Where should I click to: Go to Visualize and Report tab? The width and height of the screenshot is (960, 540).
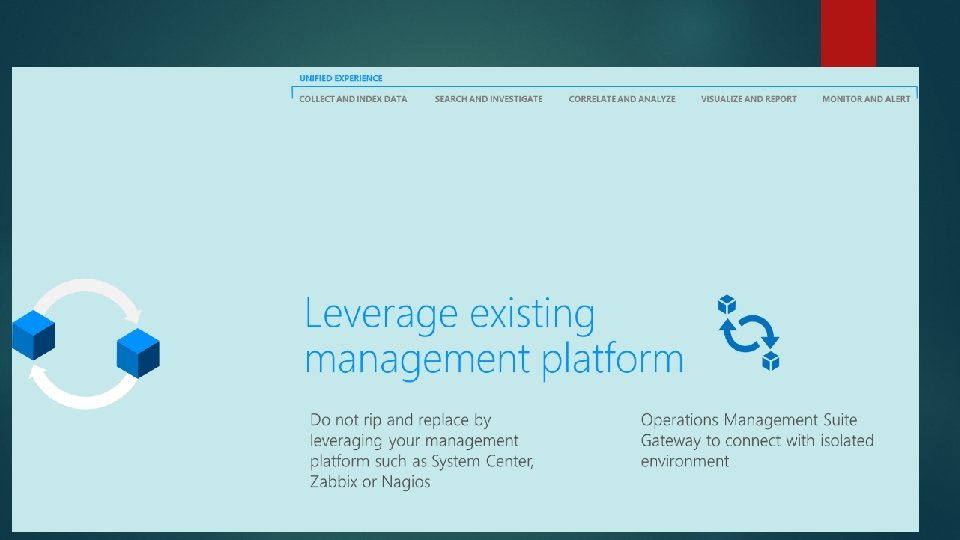coord(749,99)
